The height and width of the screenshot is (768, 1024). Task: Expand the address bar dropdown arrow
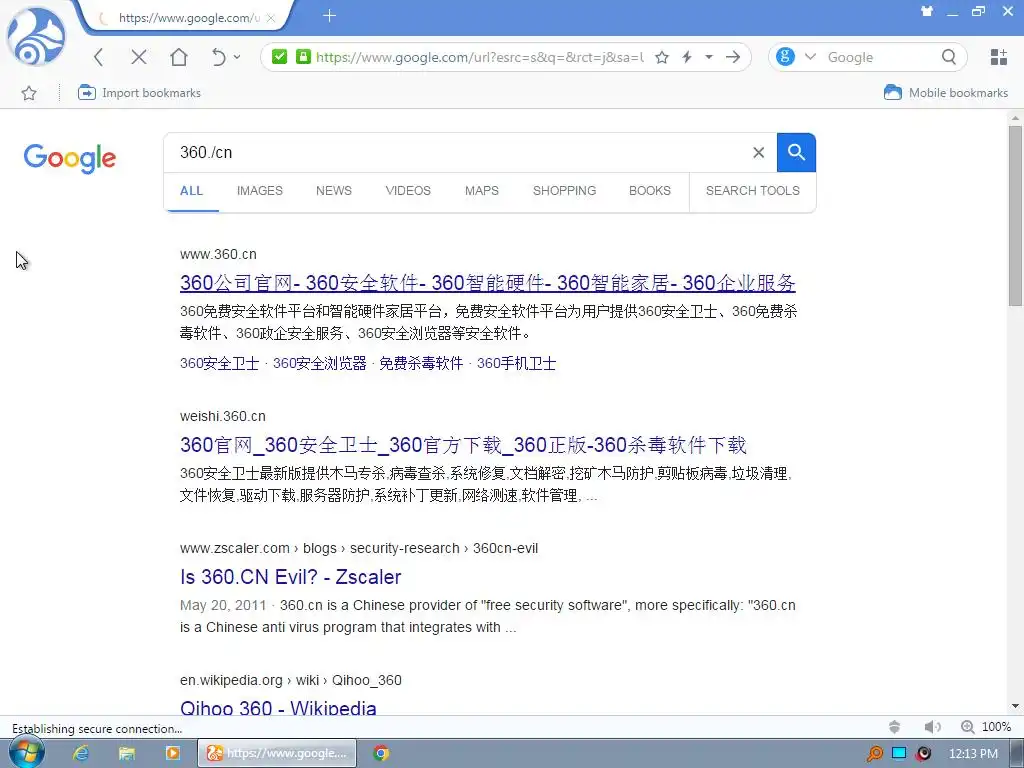click(709, 57)
